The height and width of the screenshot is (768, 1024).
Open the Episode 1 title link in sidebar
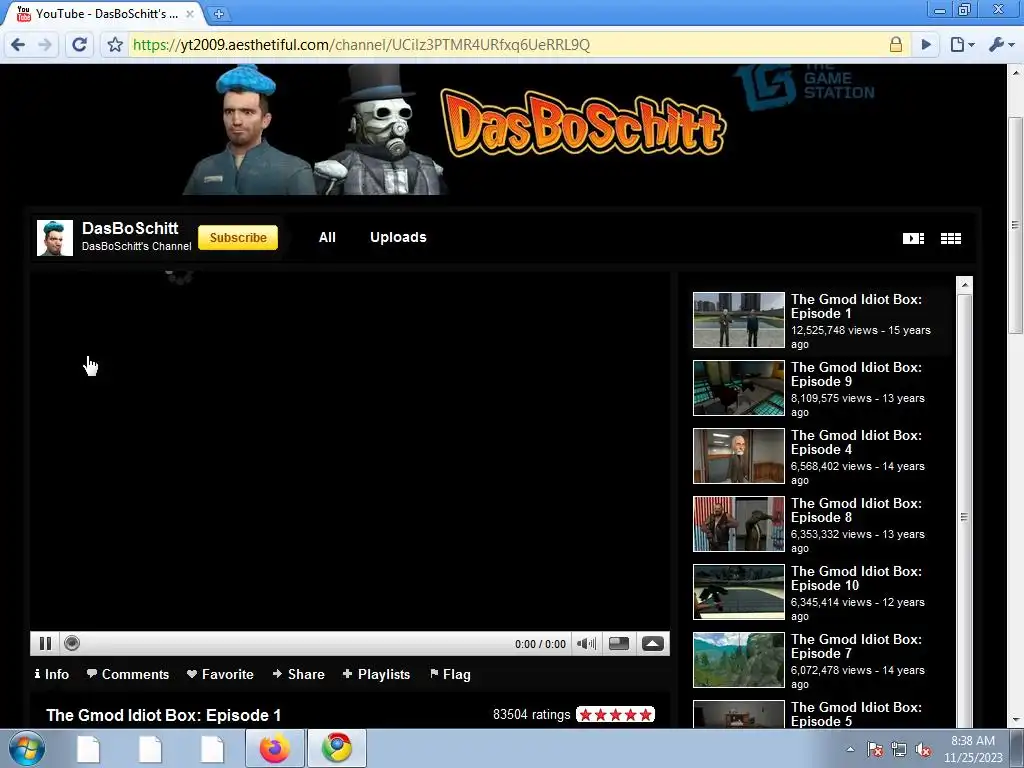pyautogui.click(x=856, y=306)
